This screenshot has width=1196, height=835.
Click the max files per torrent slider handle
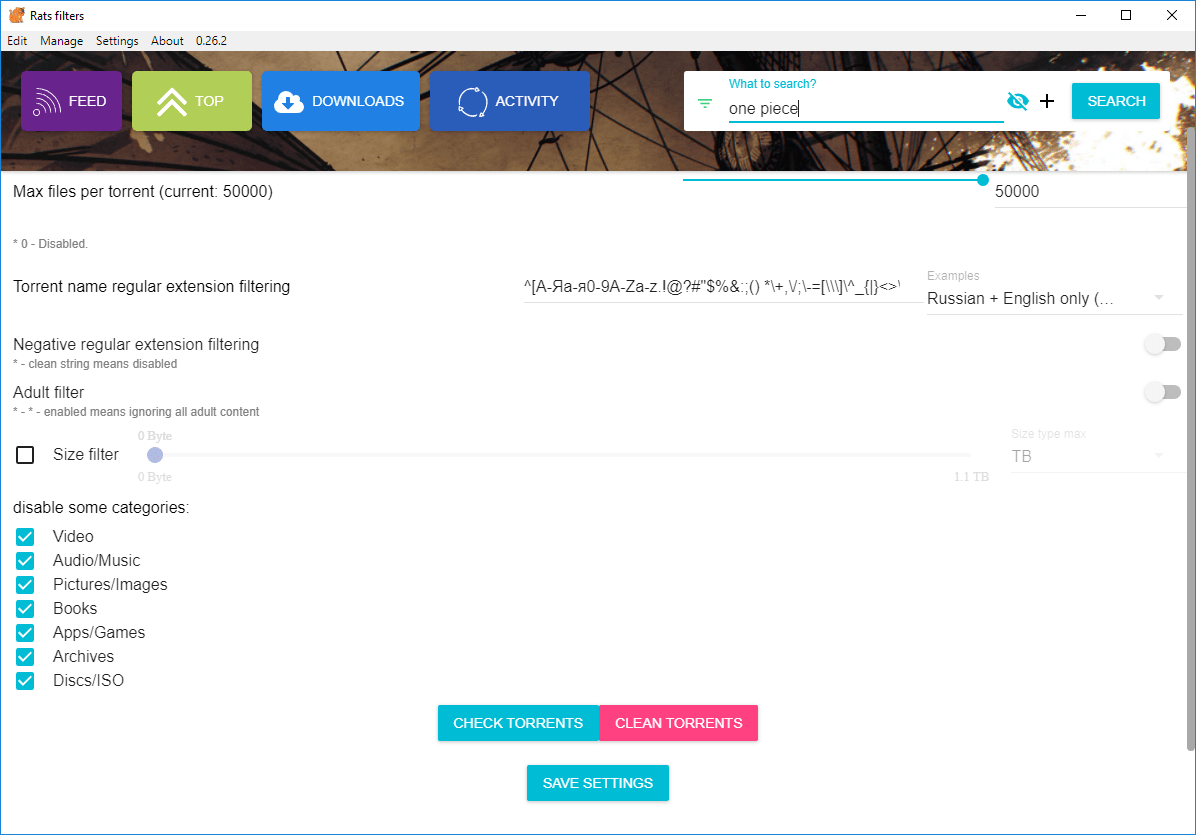[983, 180]
